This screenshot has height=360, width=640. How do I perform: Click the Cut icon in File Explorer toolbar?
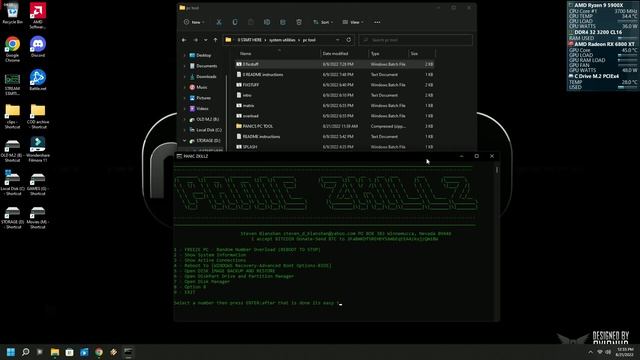click(219, 22)
